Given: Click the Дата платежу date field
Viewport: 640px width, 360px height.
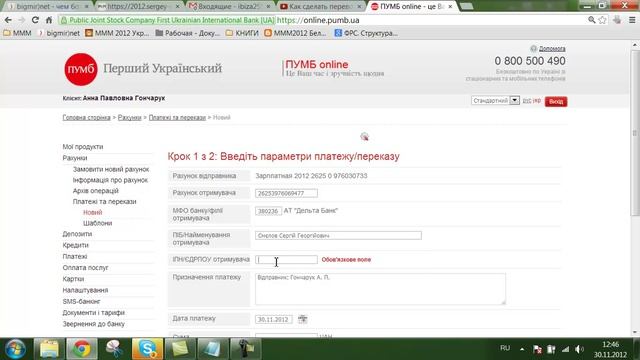Looking at the screenshot, I should (x=273, y=319).
